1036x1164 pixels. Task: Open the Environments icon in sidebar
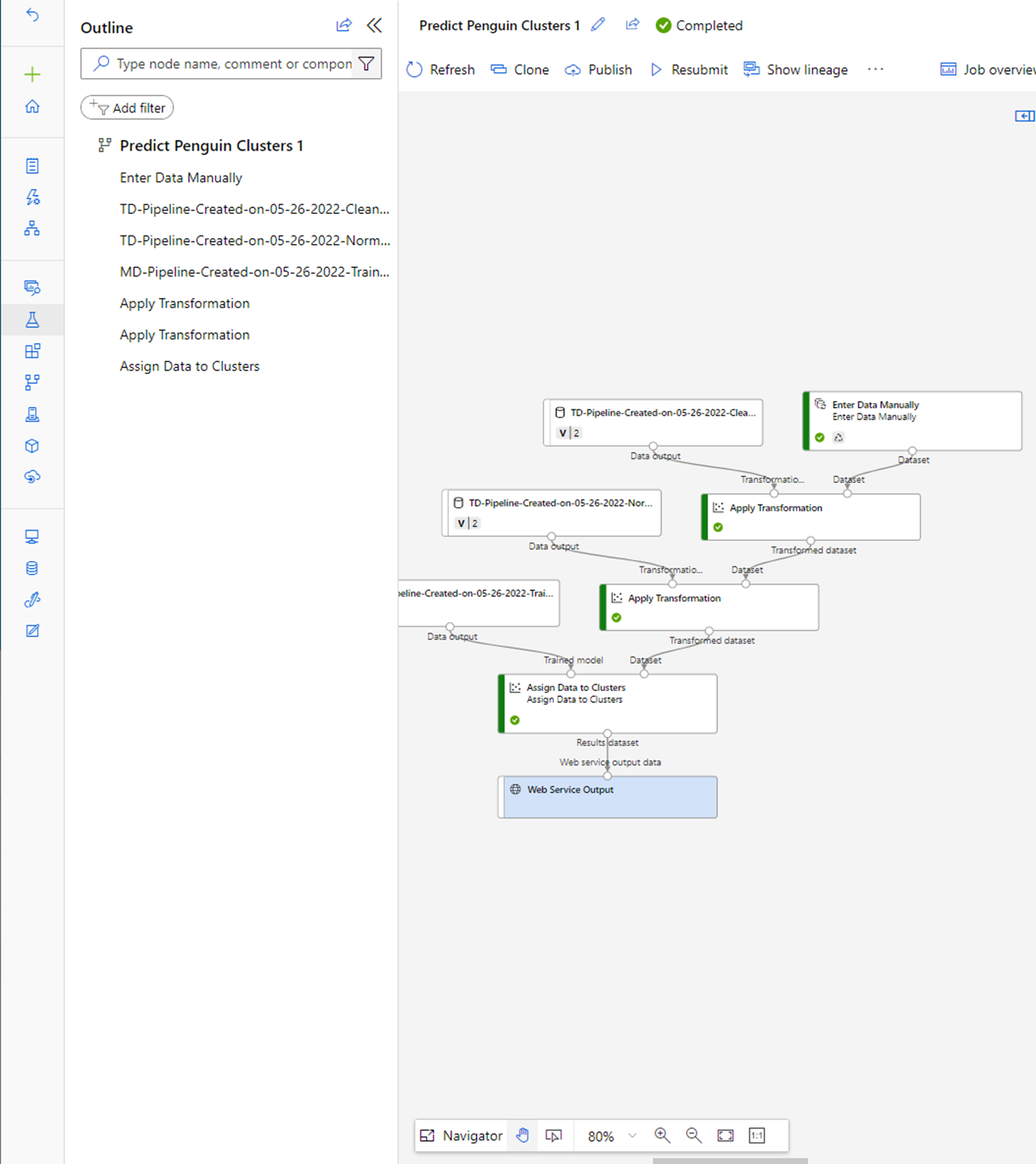coord(32,414)
